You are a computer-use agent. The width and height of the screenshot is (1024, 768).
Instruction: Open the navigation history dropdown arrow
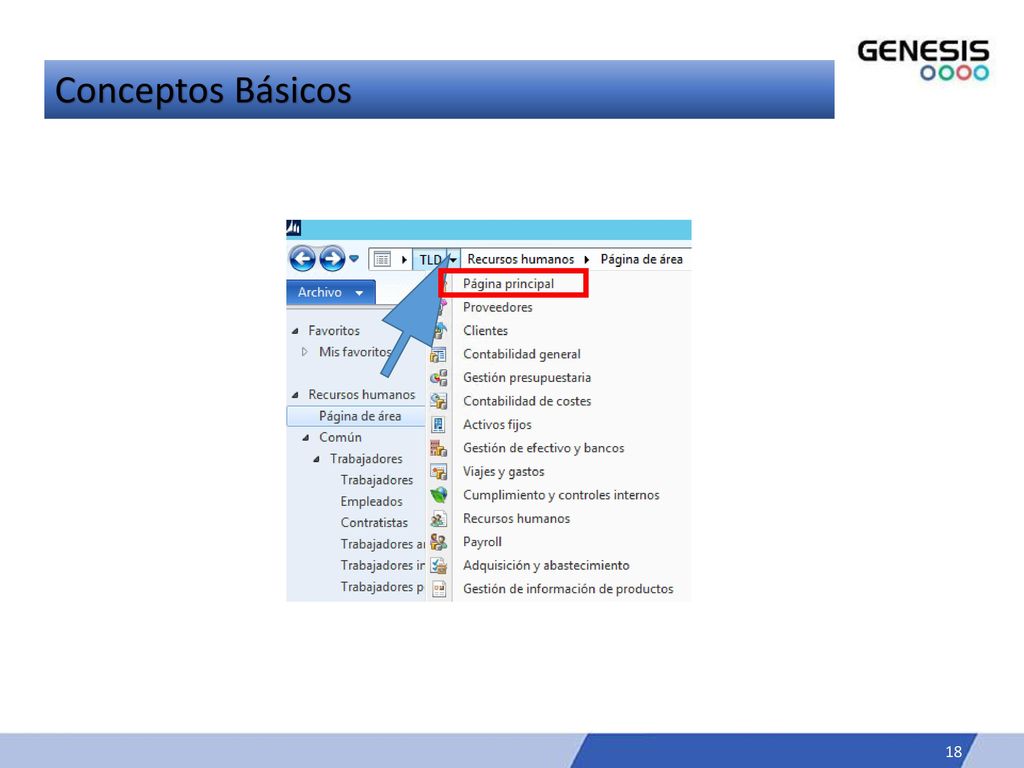[354, 259]
